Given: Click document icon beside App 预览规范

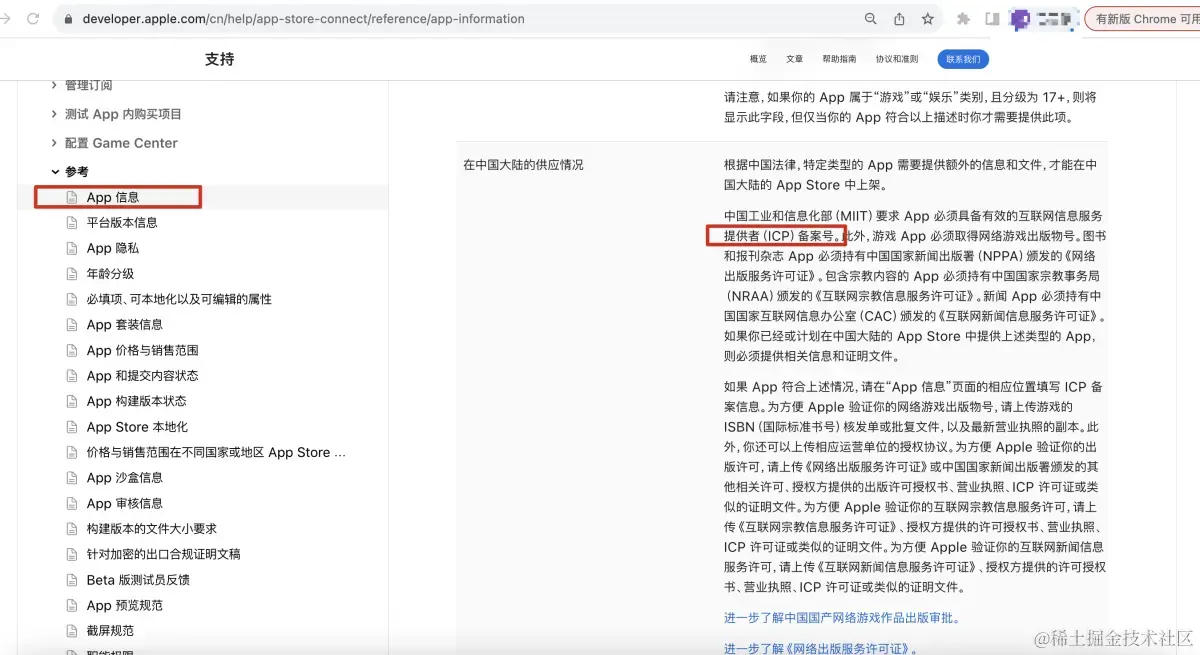Looking at the screenshot, I should coord(71,605).
